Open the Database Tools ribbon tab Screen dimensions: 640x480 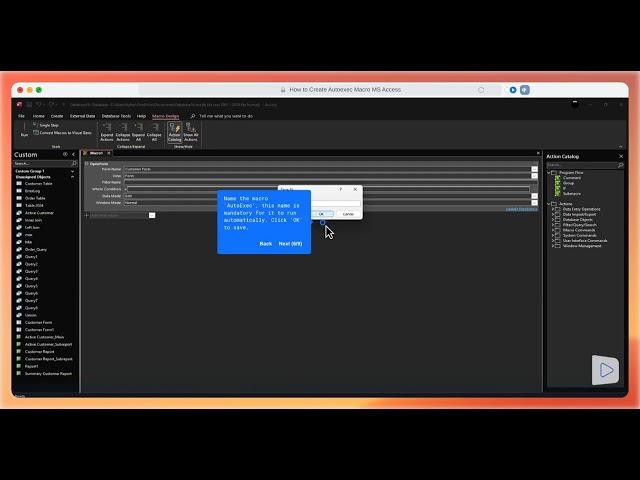tap(116, 116)
